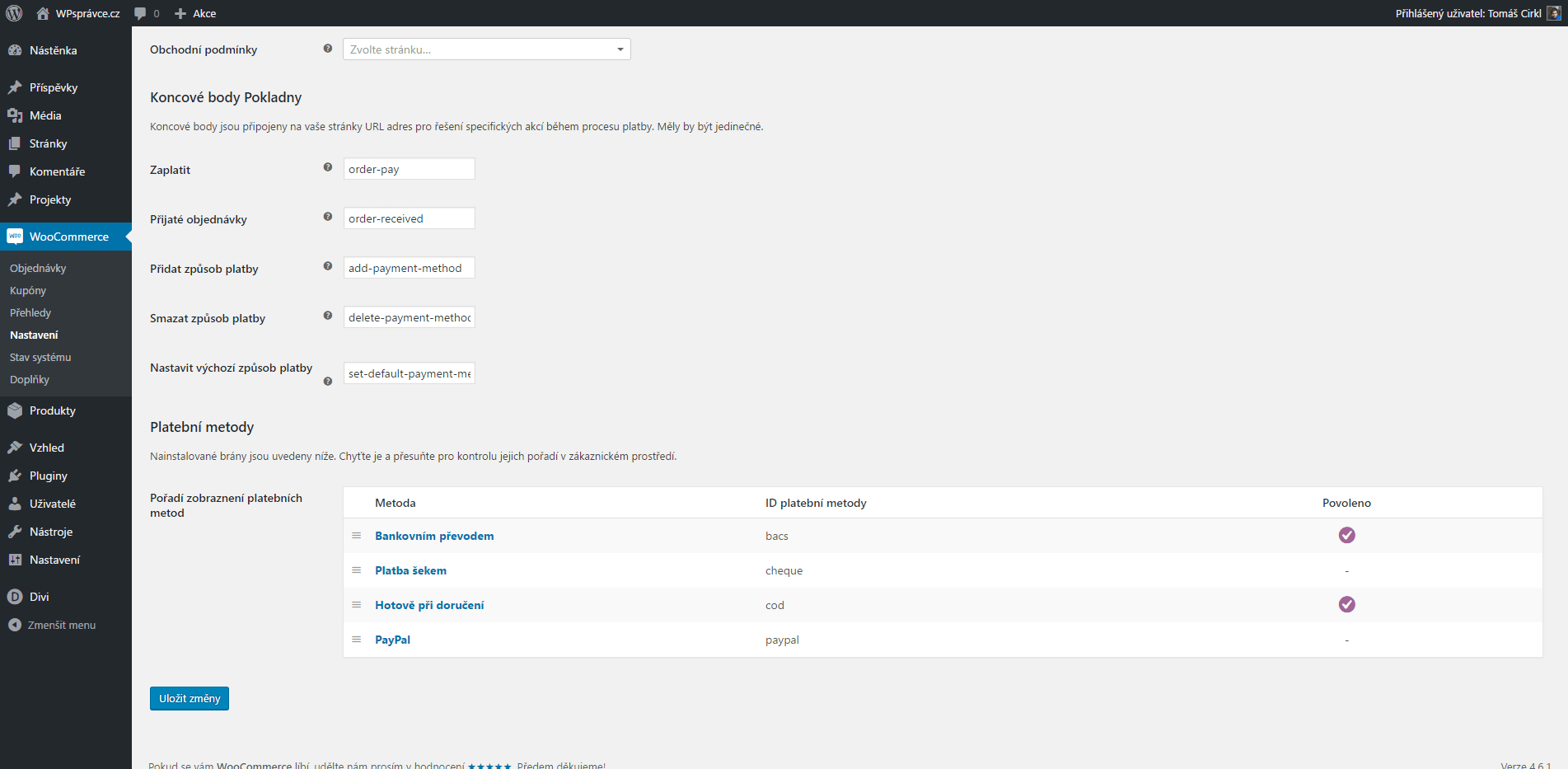Click the Divi sidebar icon

(x=15, y=597)
